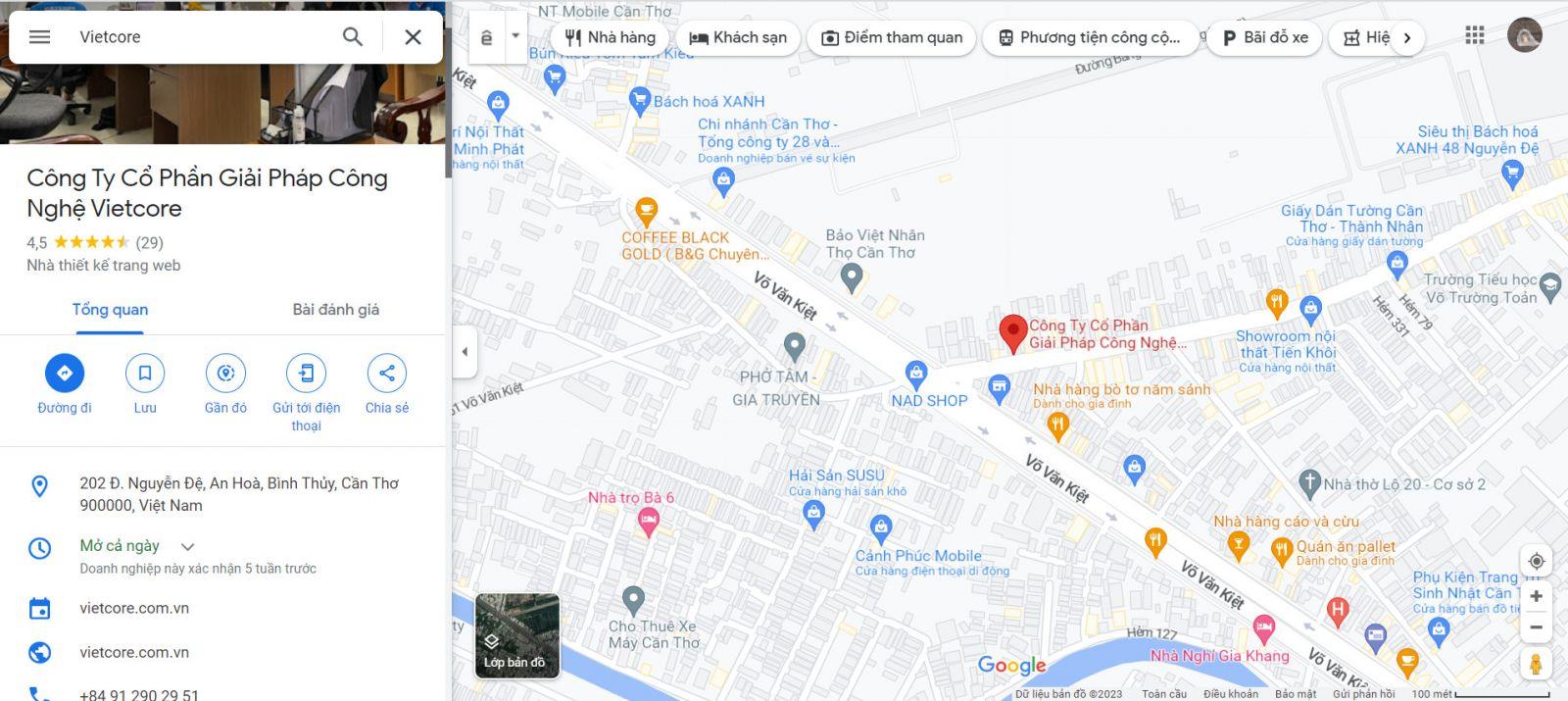
Task: Send to phone via Gửi tới điện thoại
Action: click(x=306, y=373)
